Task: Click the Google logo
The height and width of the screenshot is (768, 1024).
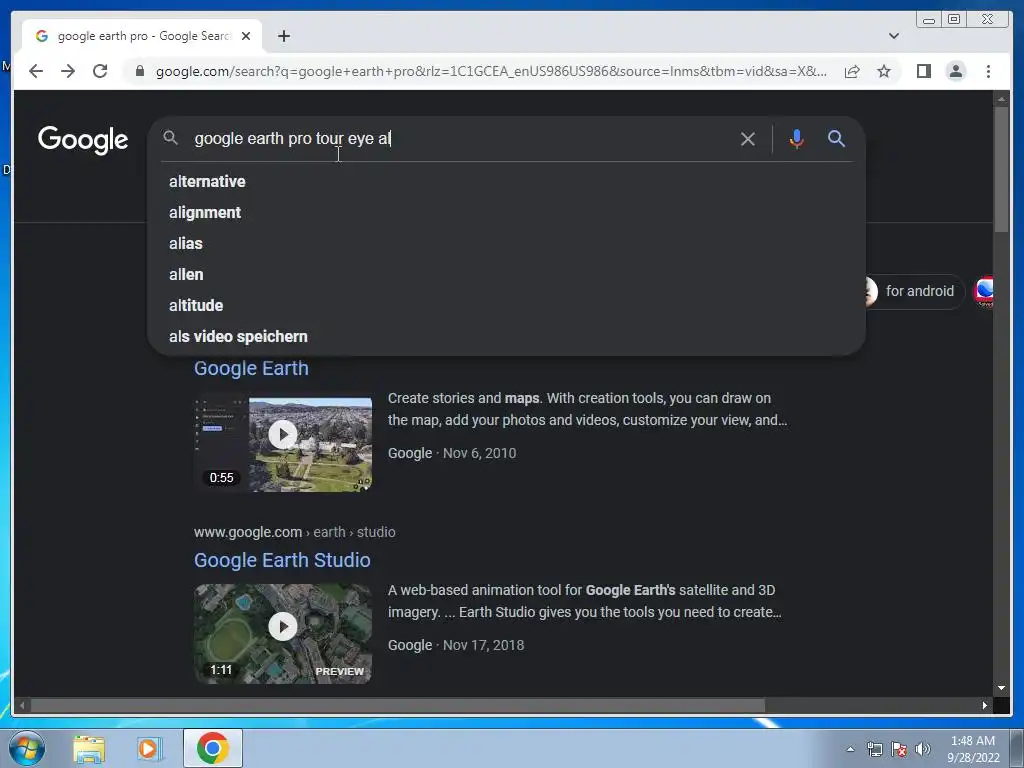Action: click(83, 139)
